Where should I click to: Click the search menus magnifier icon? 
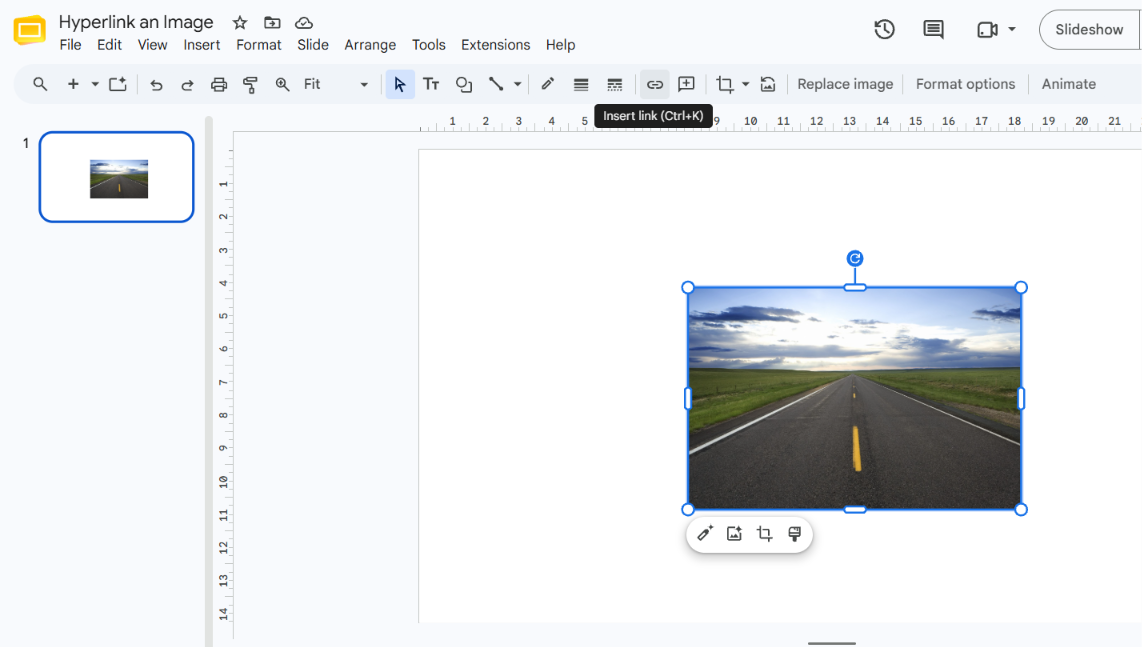(40, 85)
